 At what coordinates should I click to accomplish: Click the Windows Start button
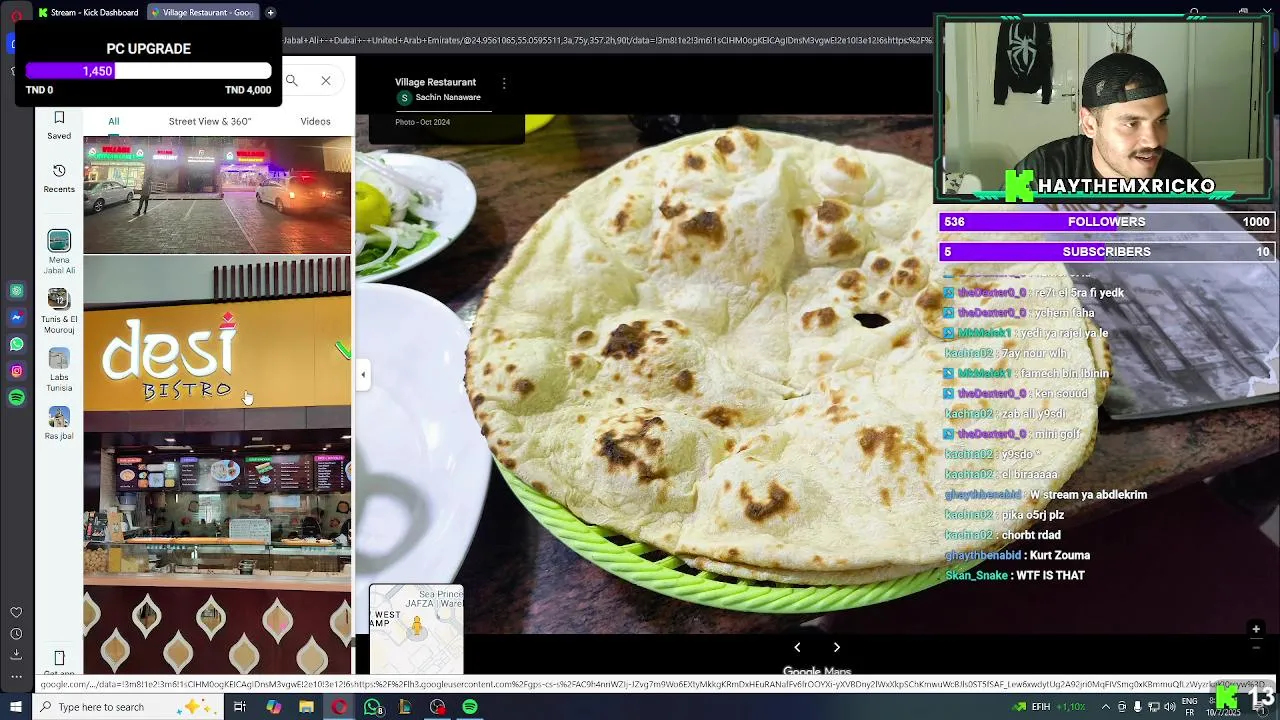[16, 707]
